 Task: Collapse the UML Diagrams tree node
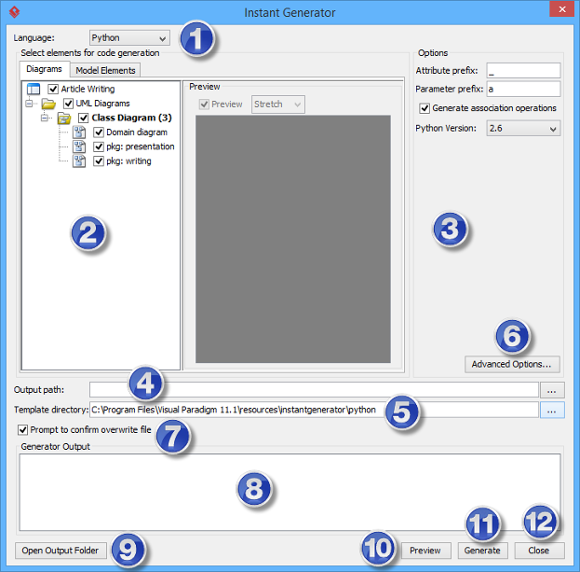tap(29, 103)
